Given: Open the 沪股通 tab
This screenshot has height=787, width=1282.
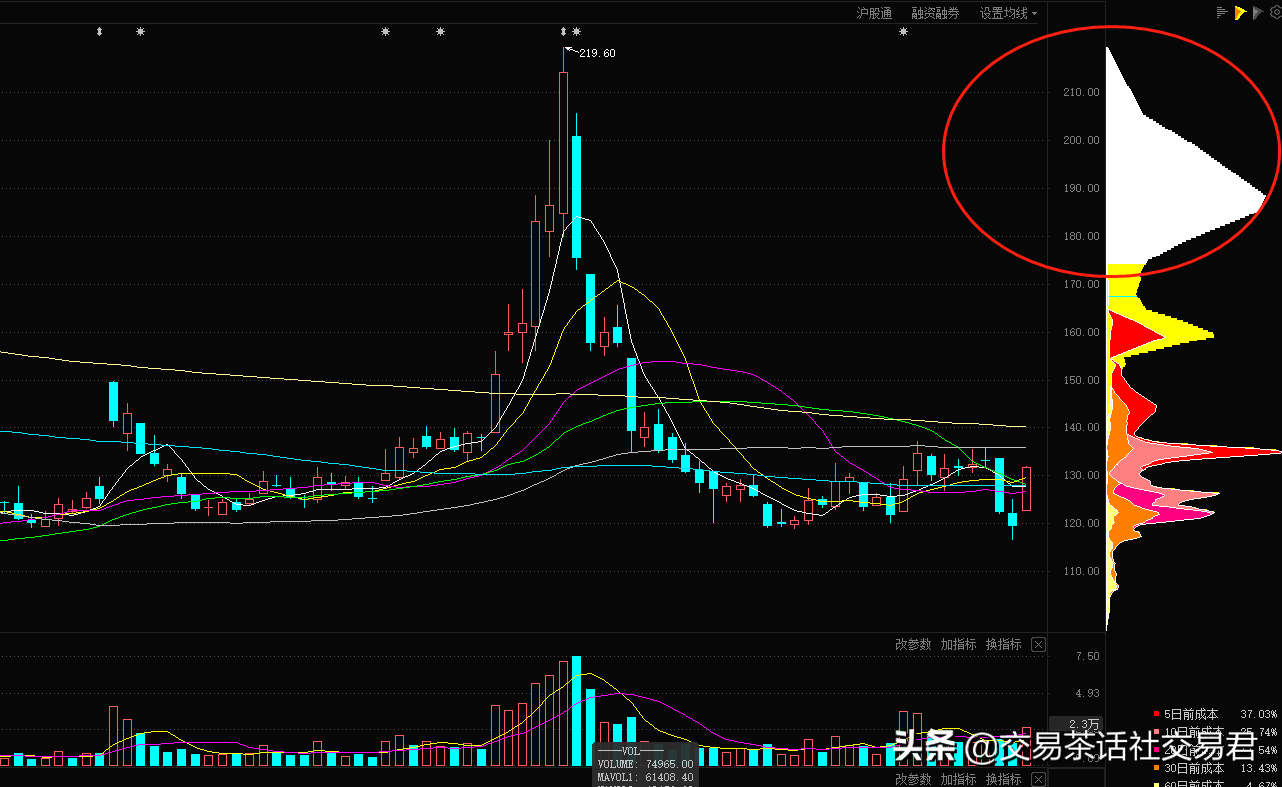Looking at the screenshot, I should click(874, 13).
